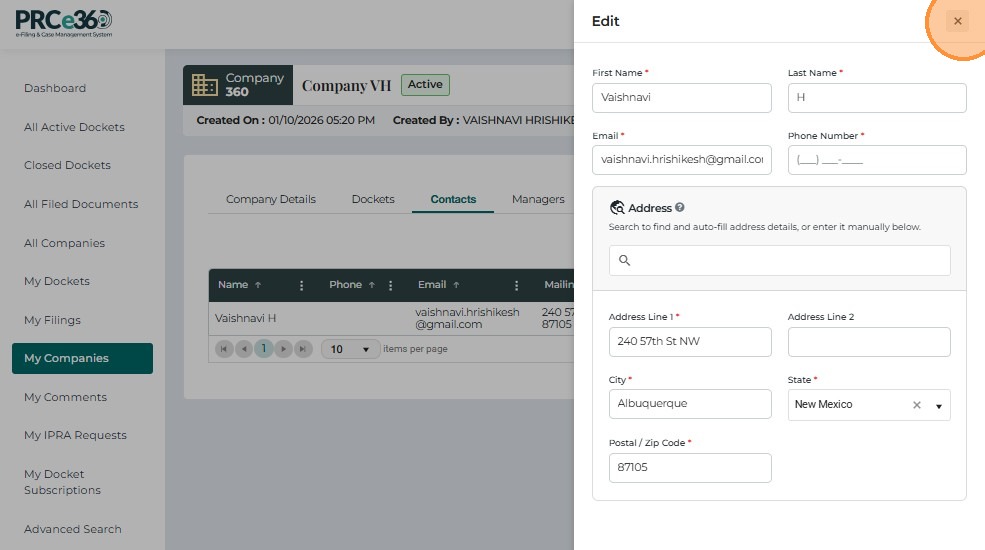Image resolution: width=985 pixels, height=550 pixels.
Task: Open My Docket Subscriptions in sidebar
Action: click(x=62, y=482)
